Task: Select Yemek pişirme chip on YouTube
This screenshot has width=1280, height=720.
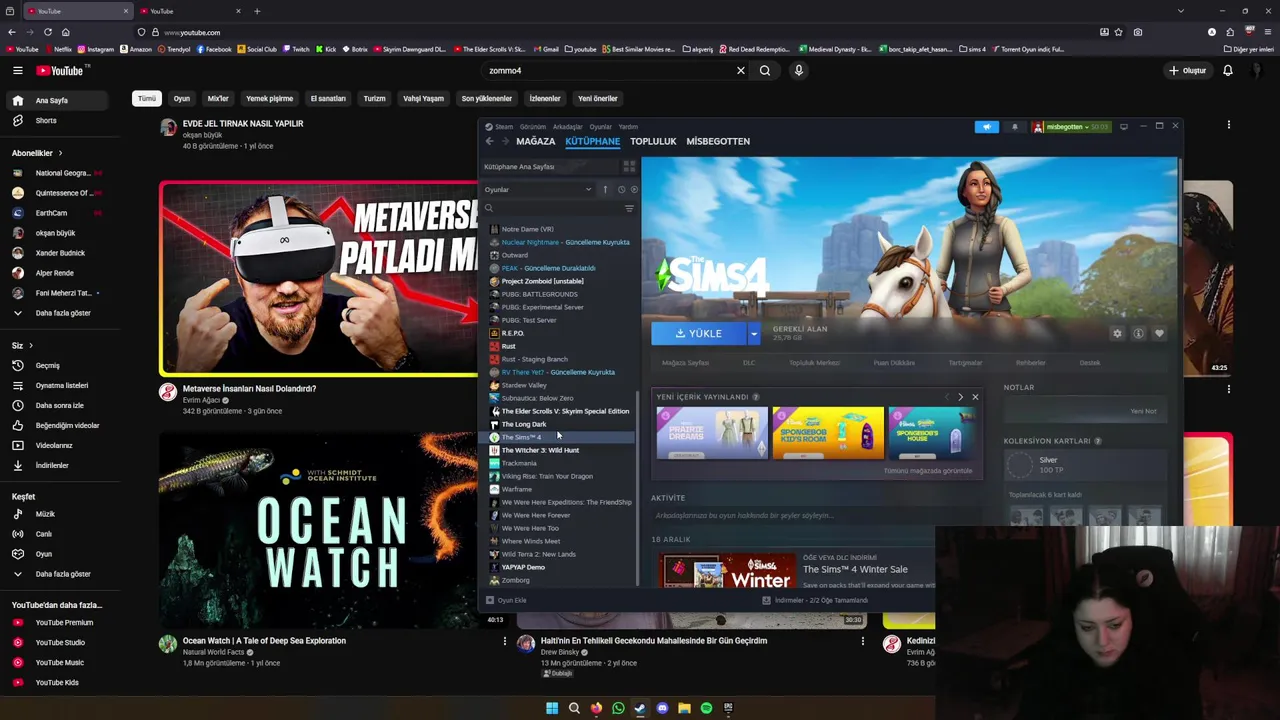Action: click(270, 98)
